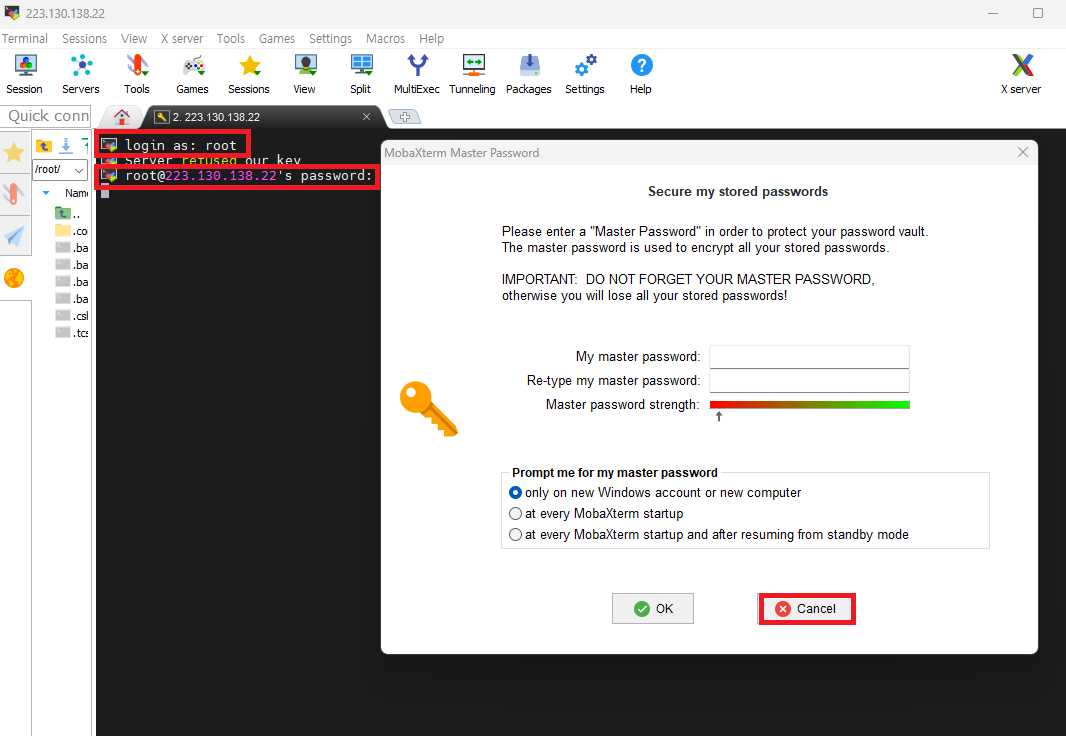This screenshot has width=1066, height=736.
Task: Click Cancel in Master Password dialog
Action: tap(806, 609)
